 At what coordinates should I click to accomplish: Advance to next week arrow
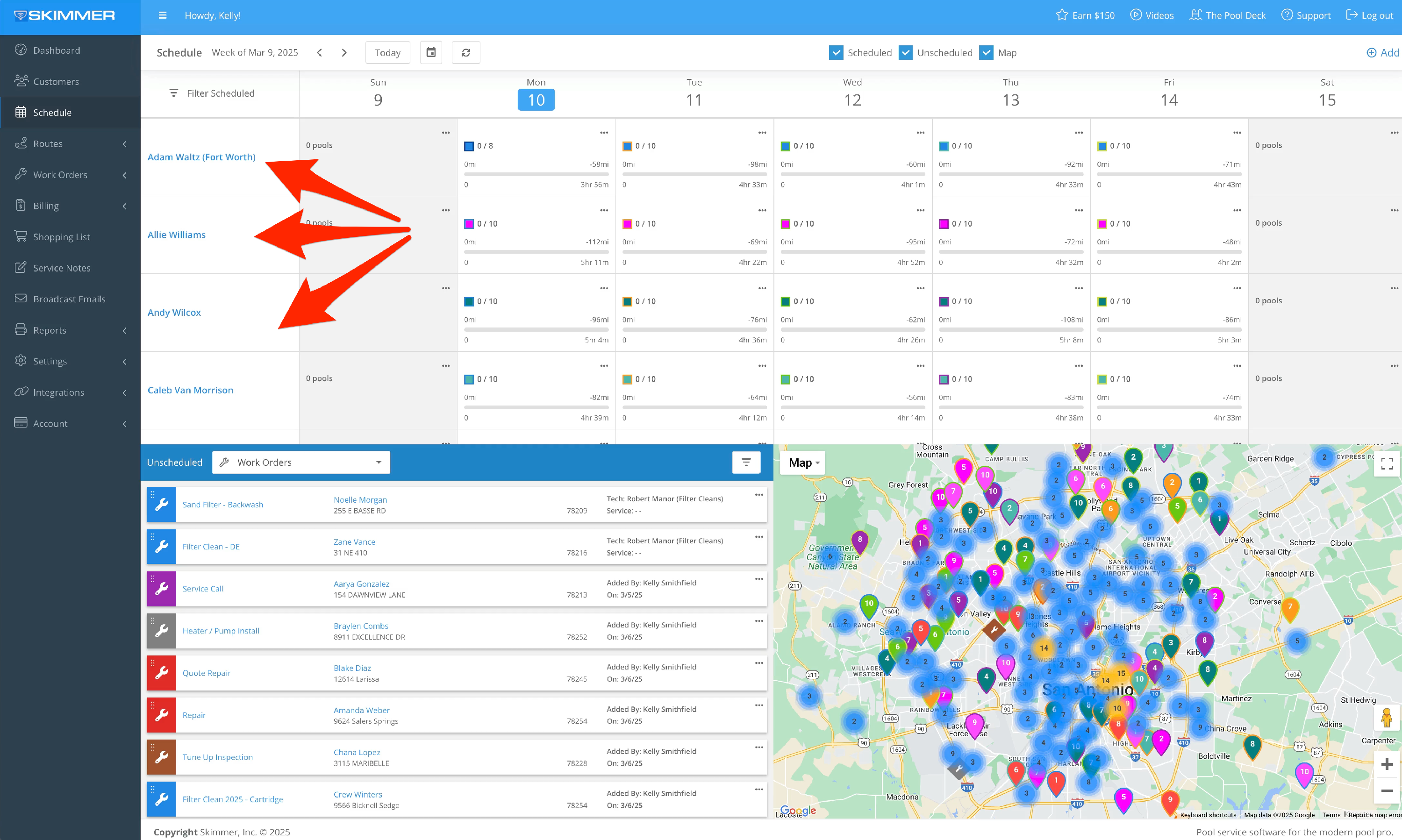pyautogui.click(x=343, y=53)
